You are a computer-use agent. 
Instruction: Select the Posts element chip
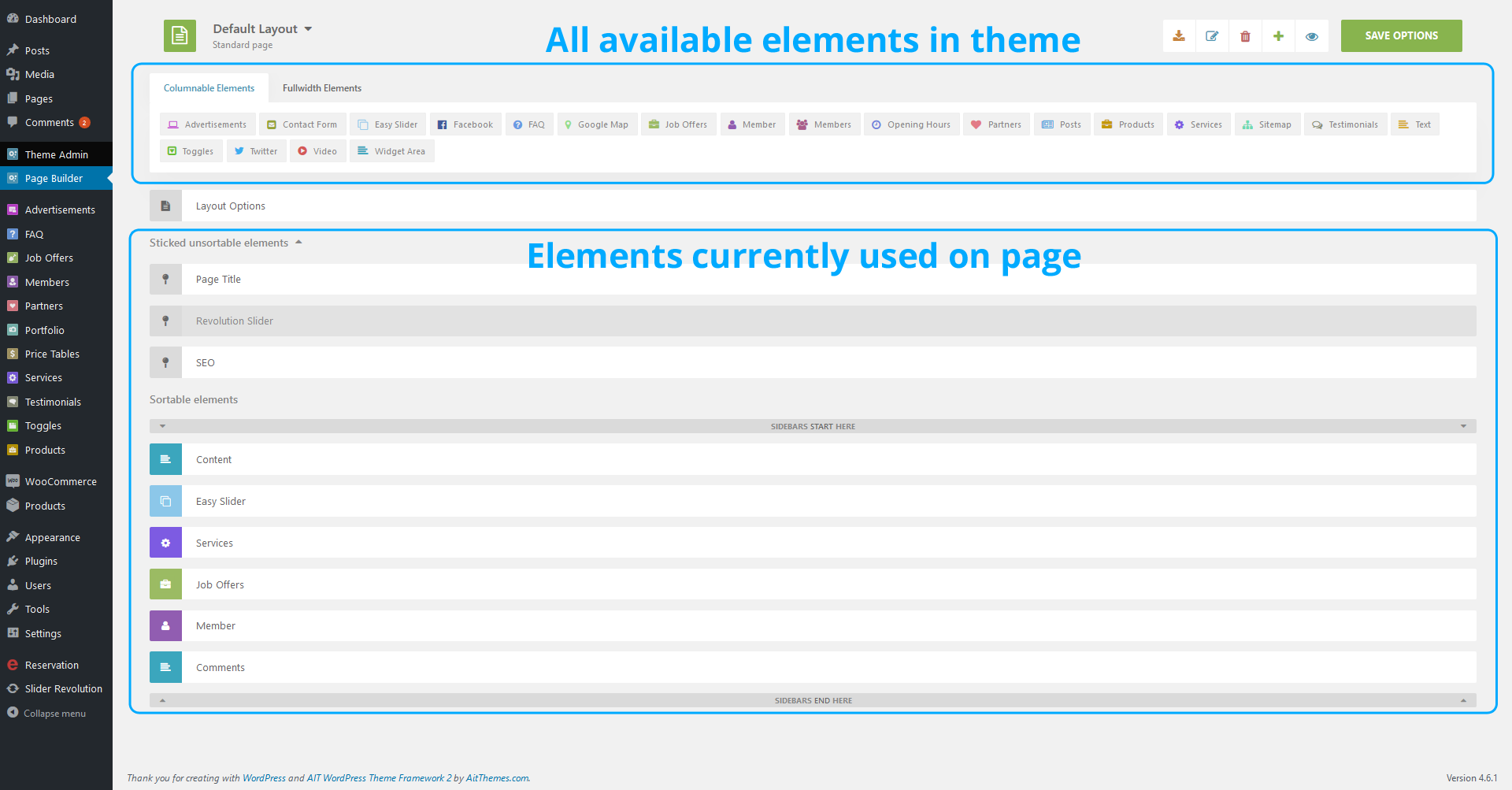pos(1062,124)
